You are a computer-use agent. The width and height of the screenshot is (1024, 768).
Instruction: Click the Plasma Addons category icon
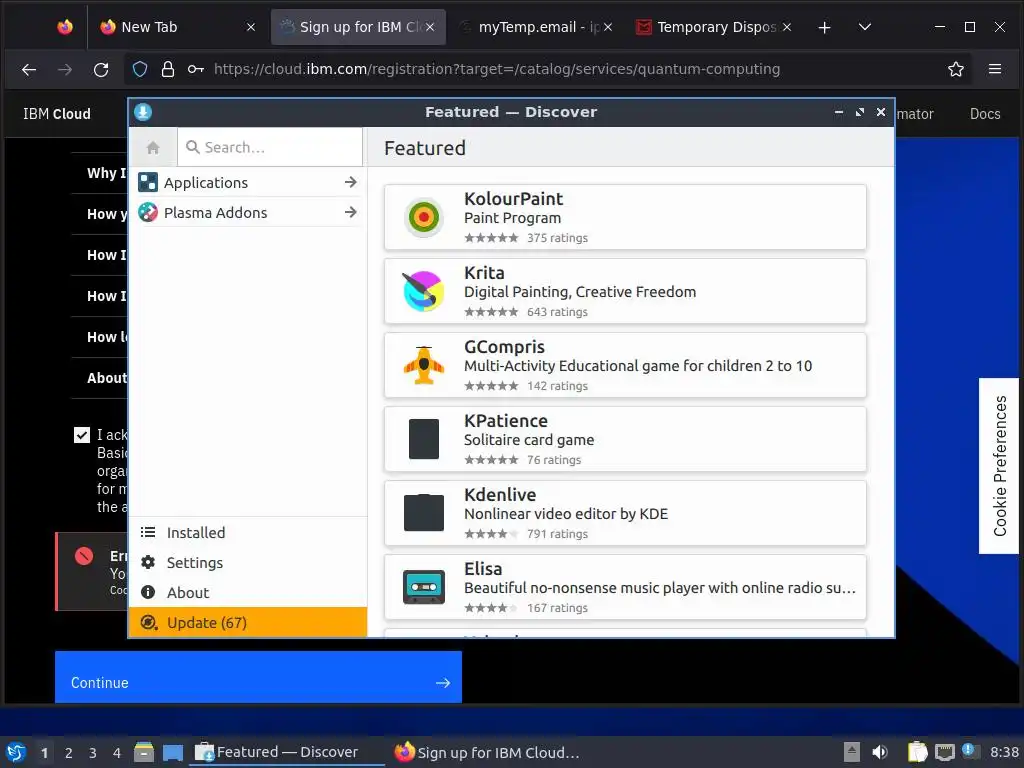coord(148,212)
